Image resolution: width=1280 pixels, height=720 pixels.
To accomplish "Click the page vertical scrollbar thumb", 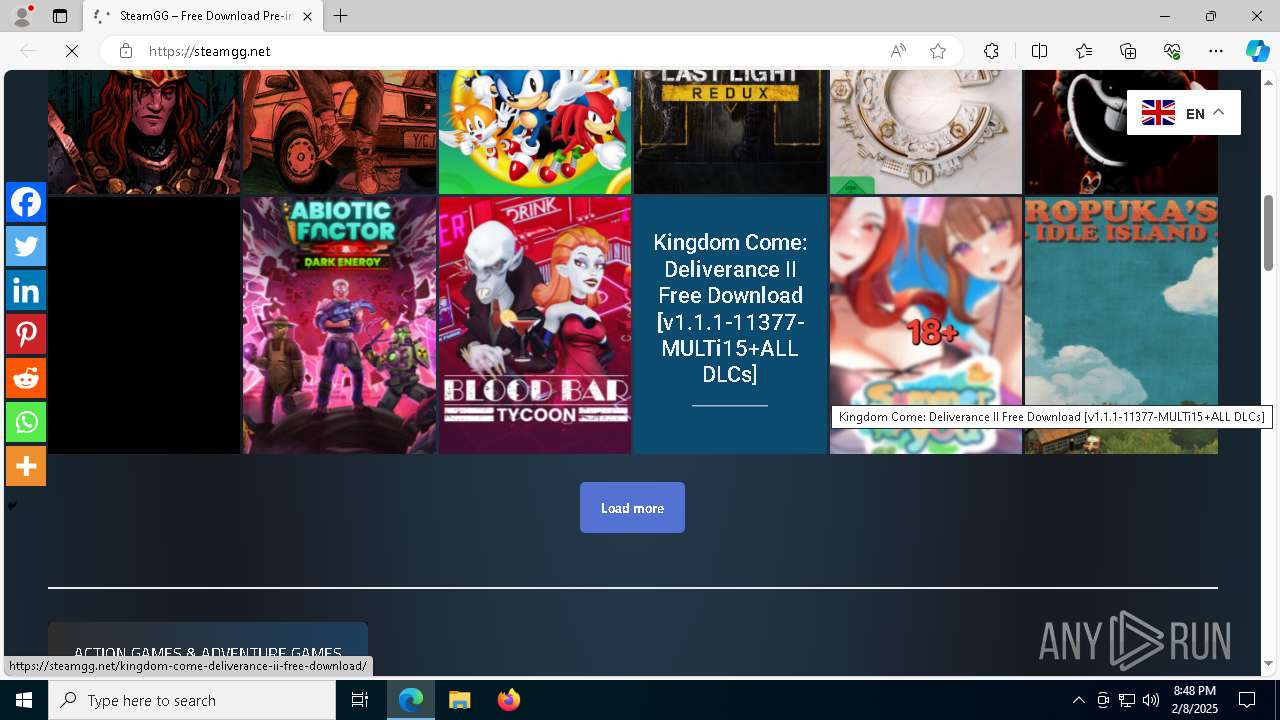I will (1268, 232).
